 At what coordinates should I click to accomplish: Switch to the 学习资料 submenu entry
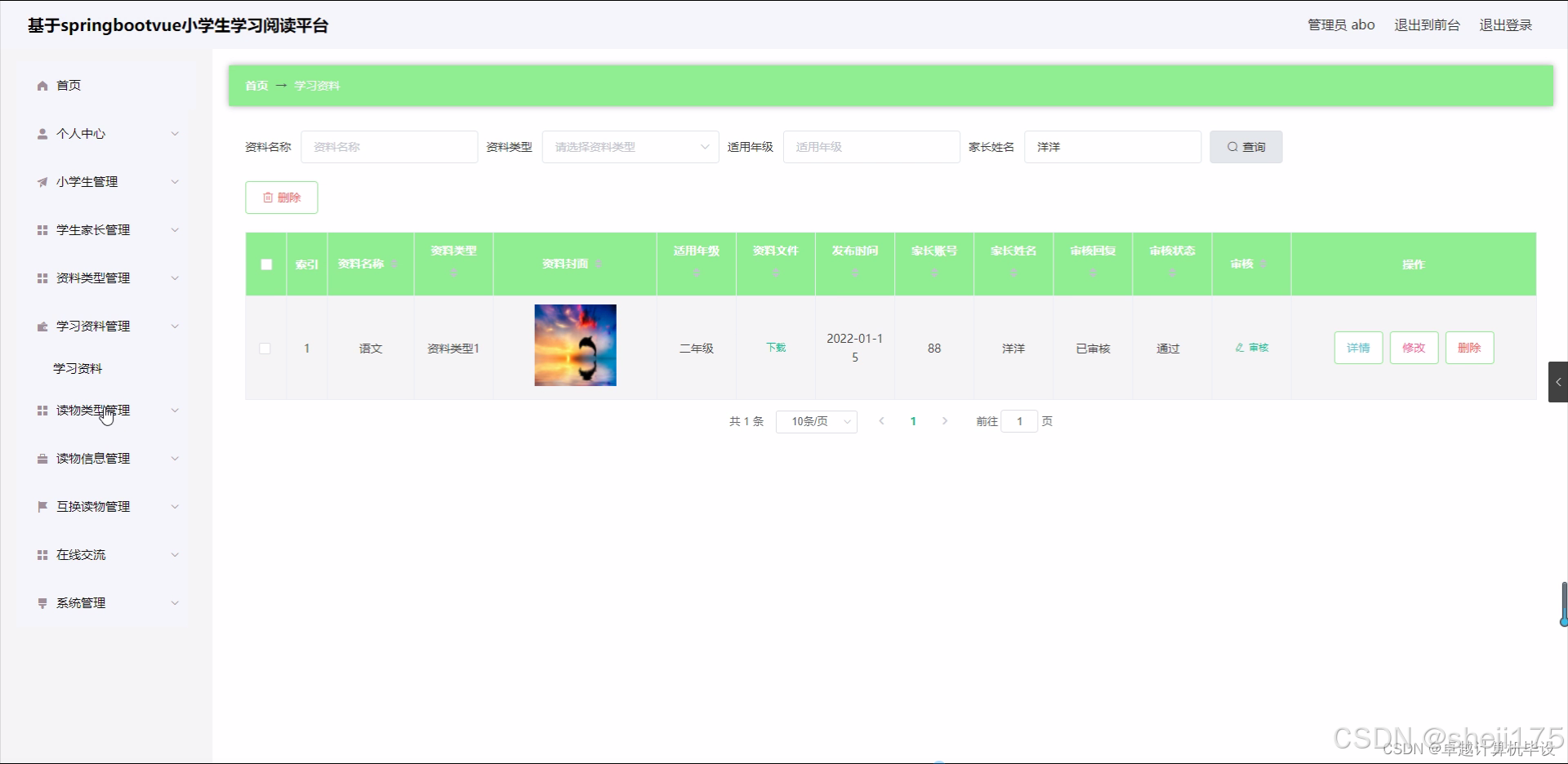tap(78, 367)
